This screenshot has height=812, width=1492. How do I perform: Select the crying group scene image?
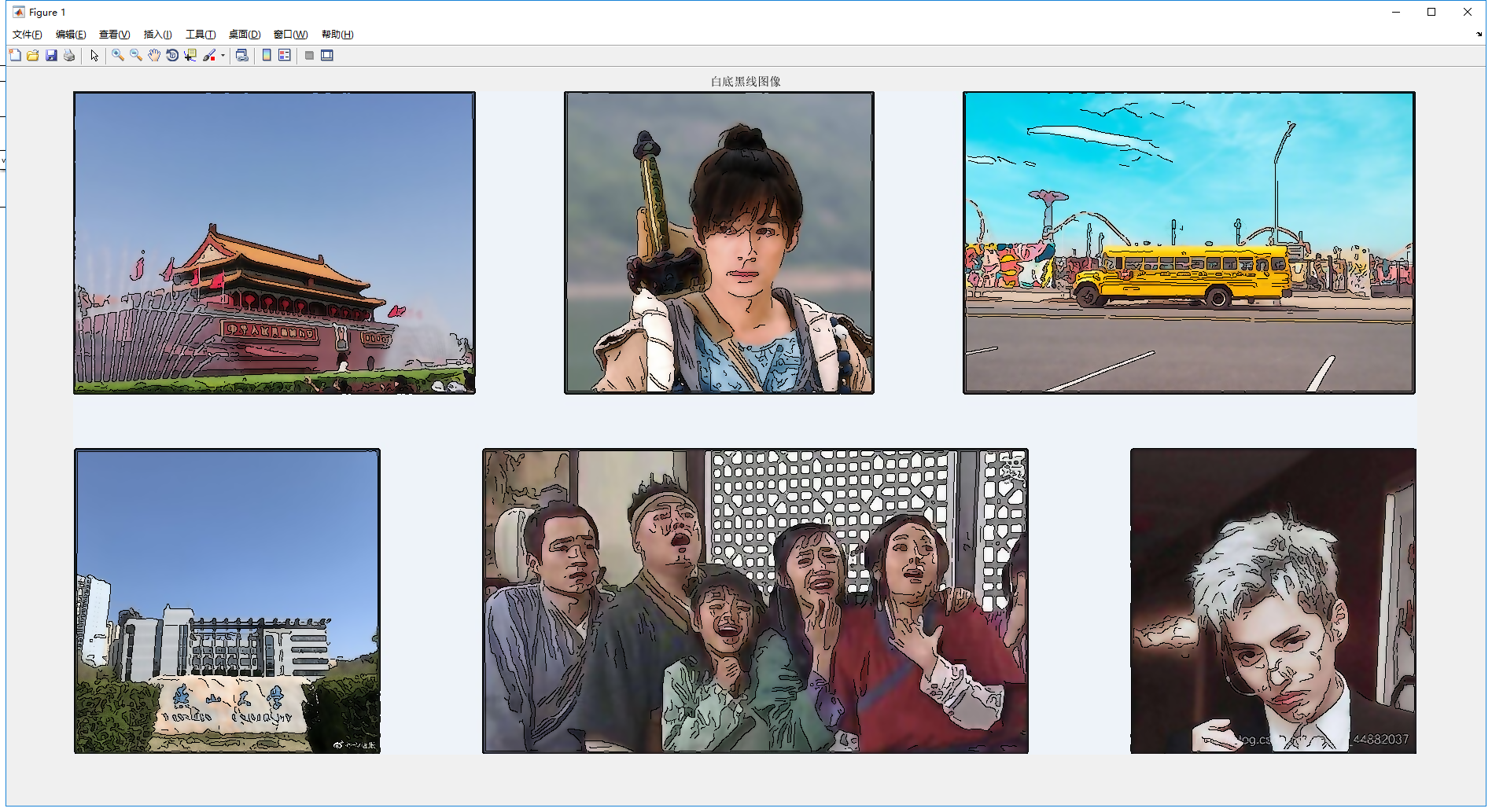pyautogui.click(x=755, y=601)
